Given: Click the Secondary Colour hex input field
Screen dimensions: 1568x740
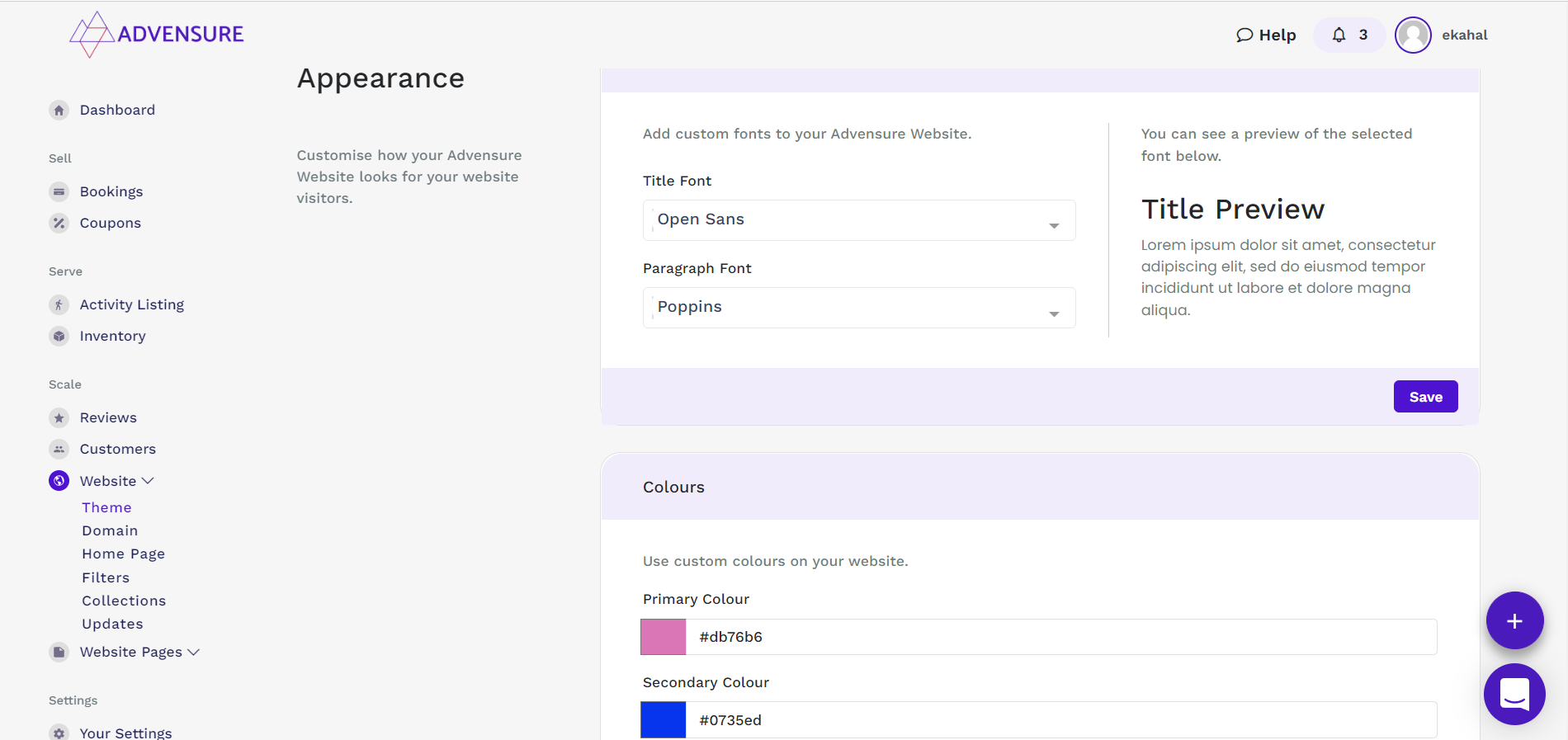Looking at the screenshot, I should pyautogui.click(x=1060, y=720).
